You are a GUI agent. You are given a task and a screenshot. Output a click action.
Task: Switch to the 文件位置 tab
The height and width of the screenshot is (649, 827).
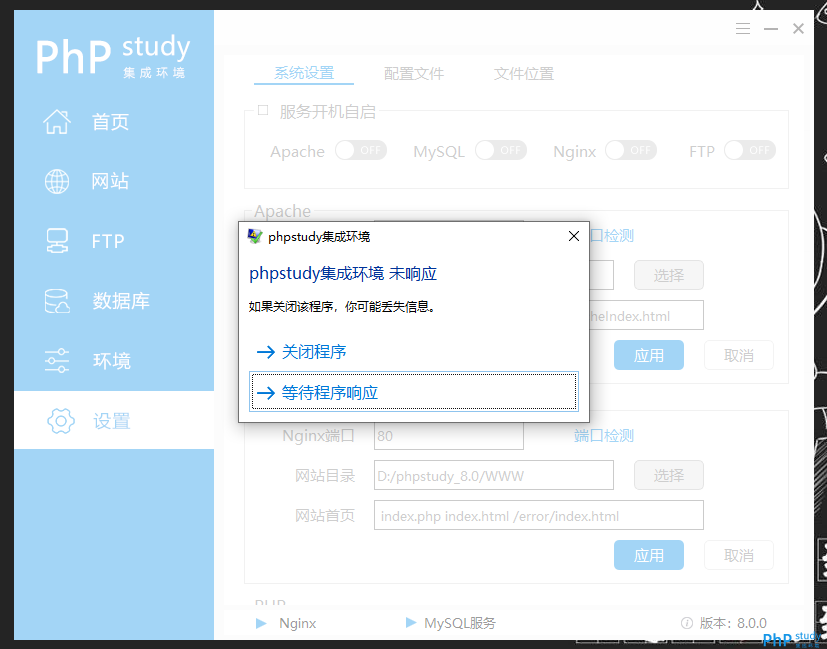pyautogui.click(x=524, y=73)
